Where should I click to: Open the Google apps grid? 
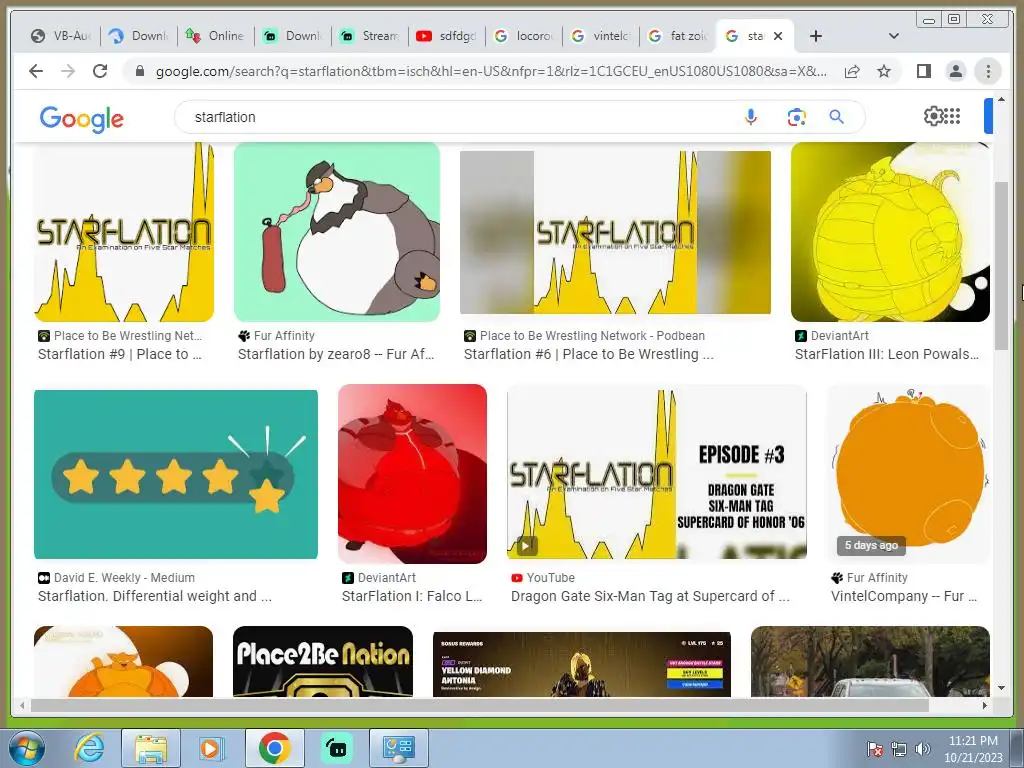[953, 116]
